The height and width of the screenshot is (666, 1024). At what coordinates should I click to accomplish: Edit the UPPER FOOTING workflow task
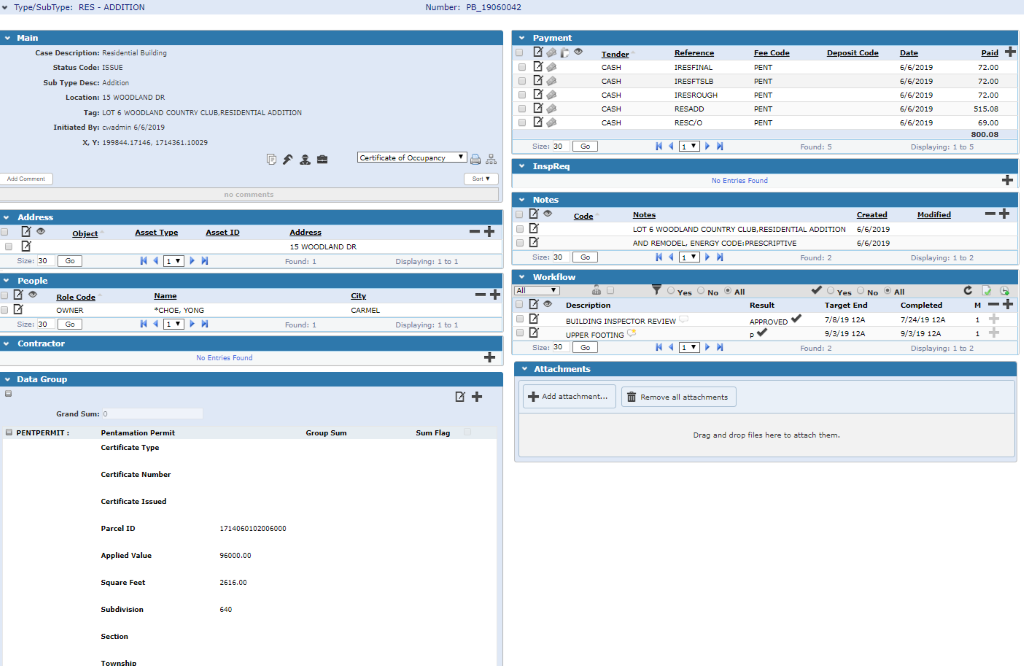point(534,332)
